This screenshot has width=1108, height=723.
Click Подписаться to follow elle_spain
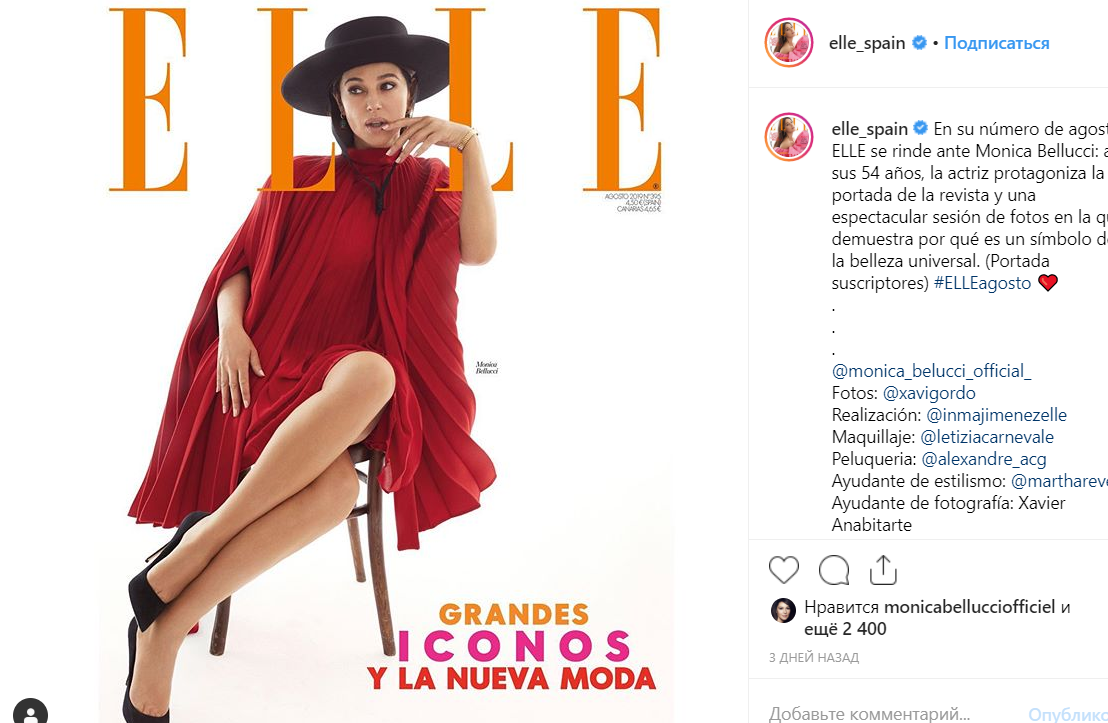click(996, 43)
